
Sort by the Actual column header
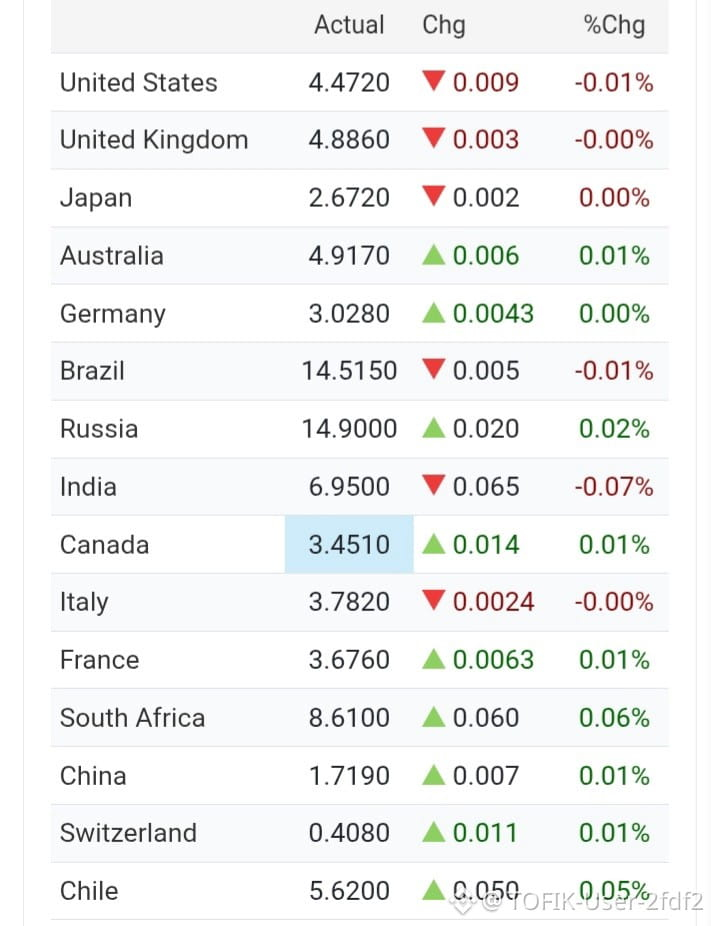tap(349, 25)
